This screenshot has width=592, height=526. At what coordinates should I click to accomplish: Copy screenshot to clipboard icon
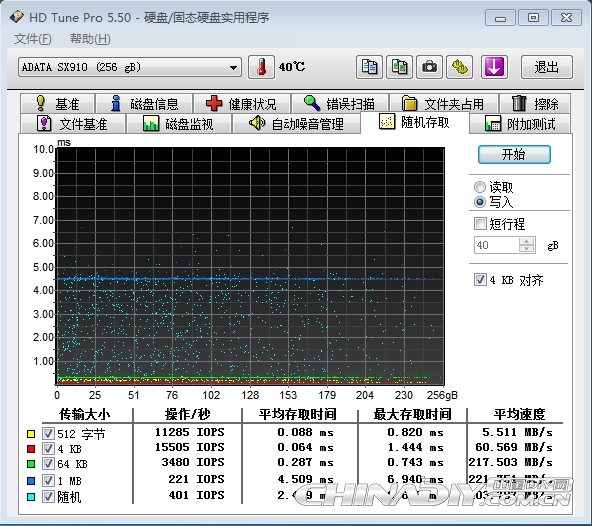point(399,67)
